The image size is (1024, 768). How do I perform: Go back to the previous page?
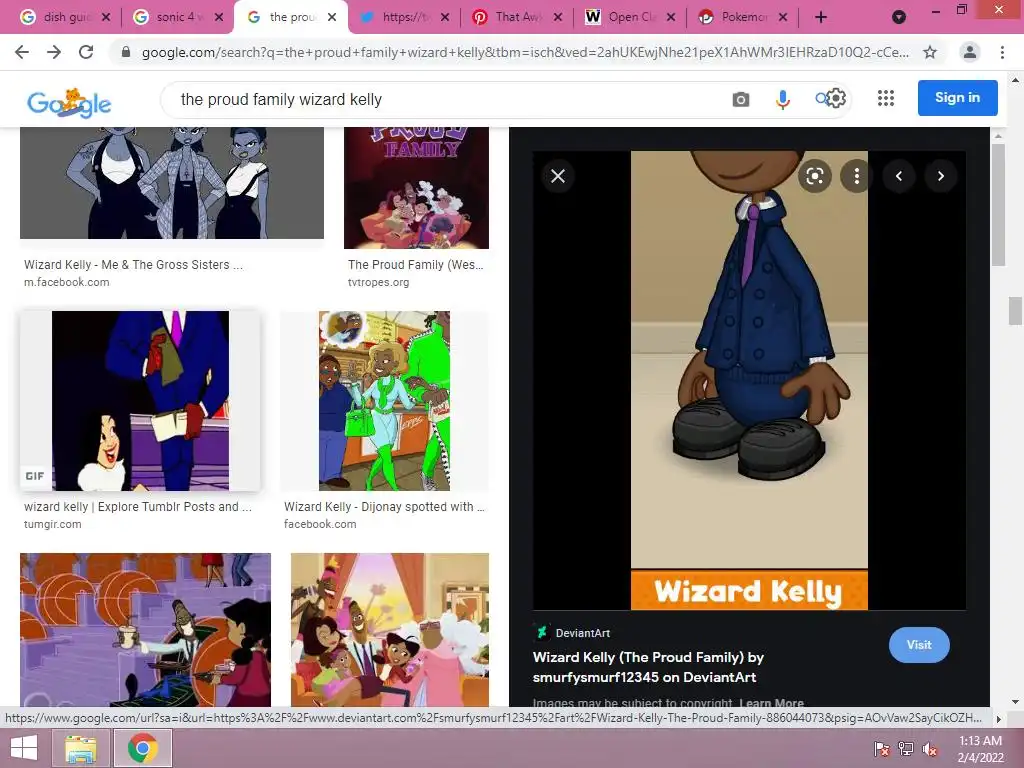(x=22, y=52)
